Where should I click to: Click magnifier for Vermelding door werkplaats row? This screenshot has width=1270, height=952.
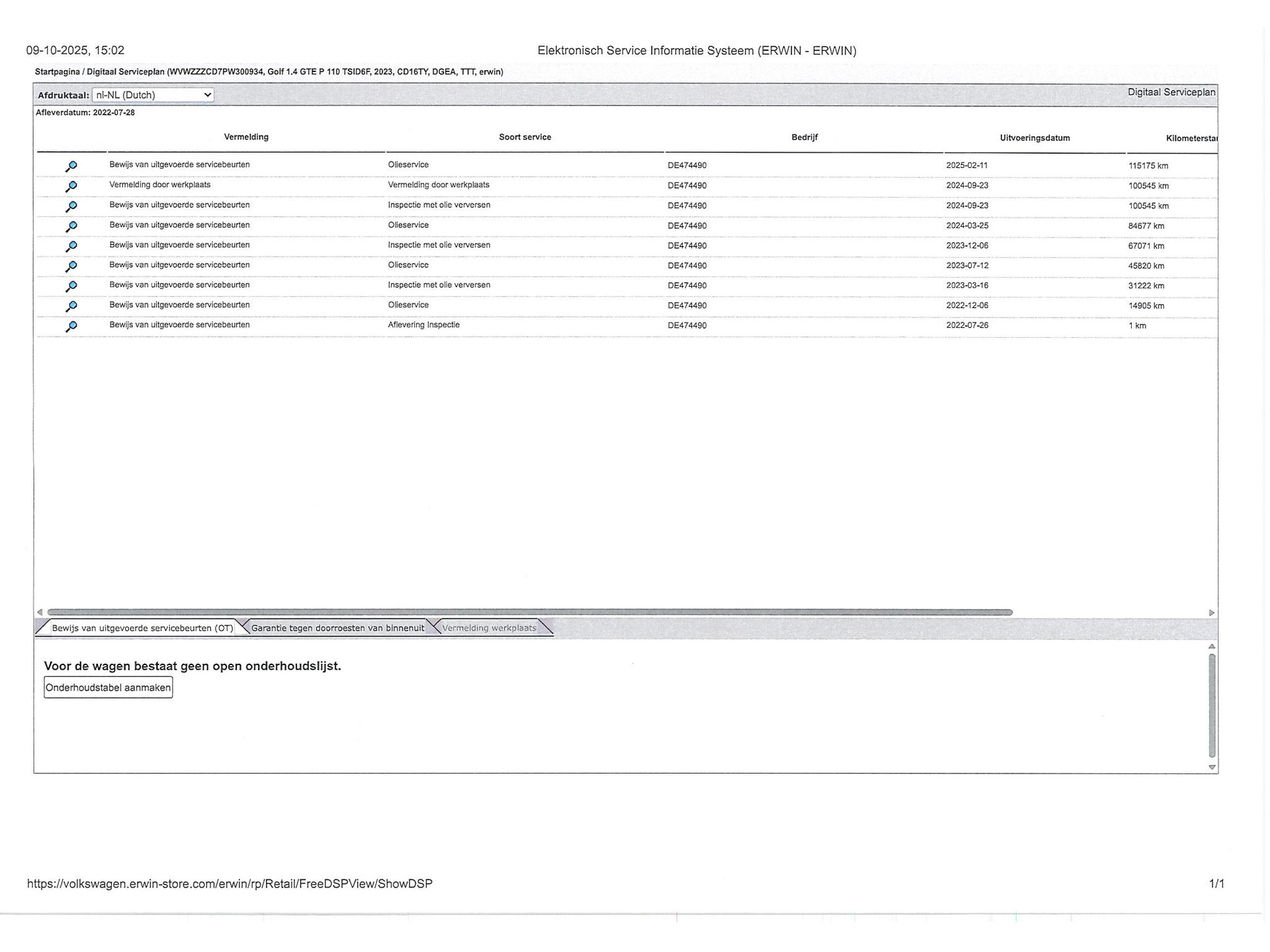pos(71,186)
